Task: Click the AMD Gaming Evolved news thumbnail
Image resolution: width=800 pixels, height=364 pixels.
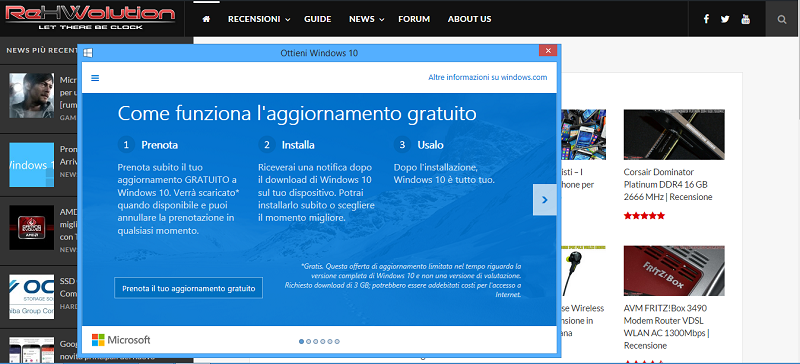Action: click(x=32, y=228)
